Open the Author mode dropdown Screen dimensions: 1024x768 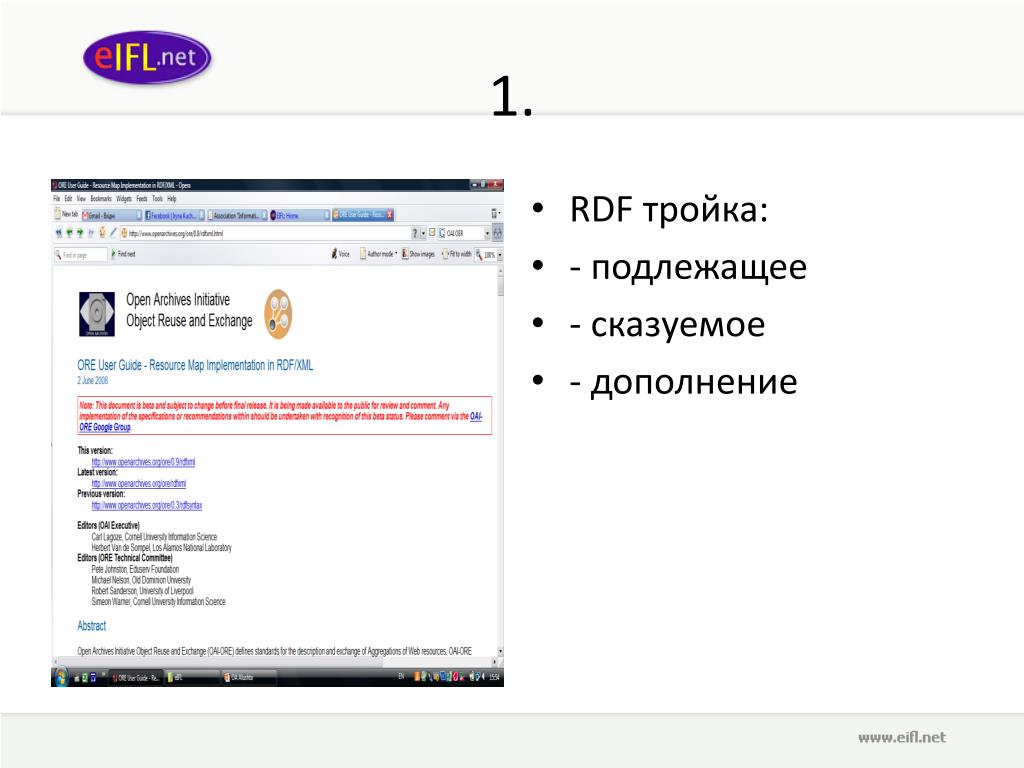378,254
